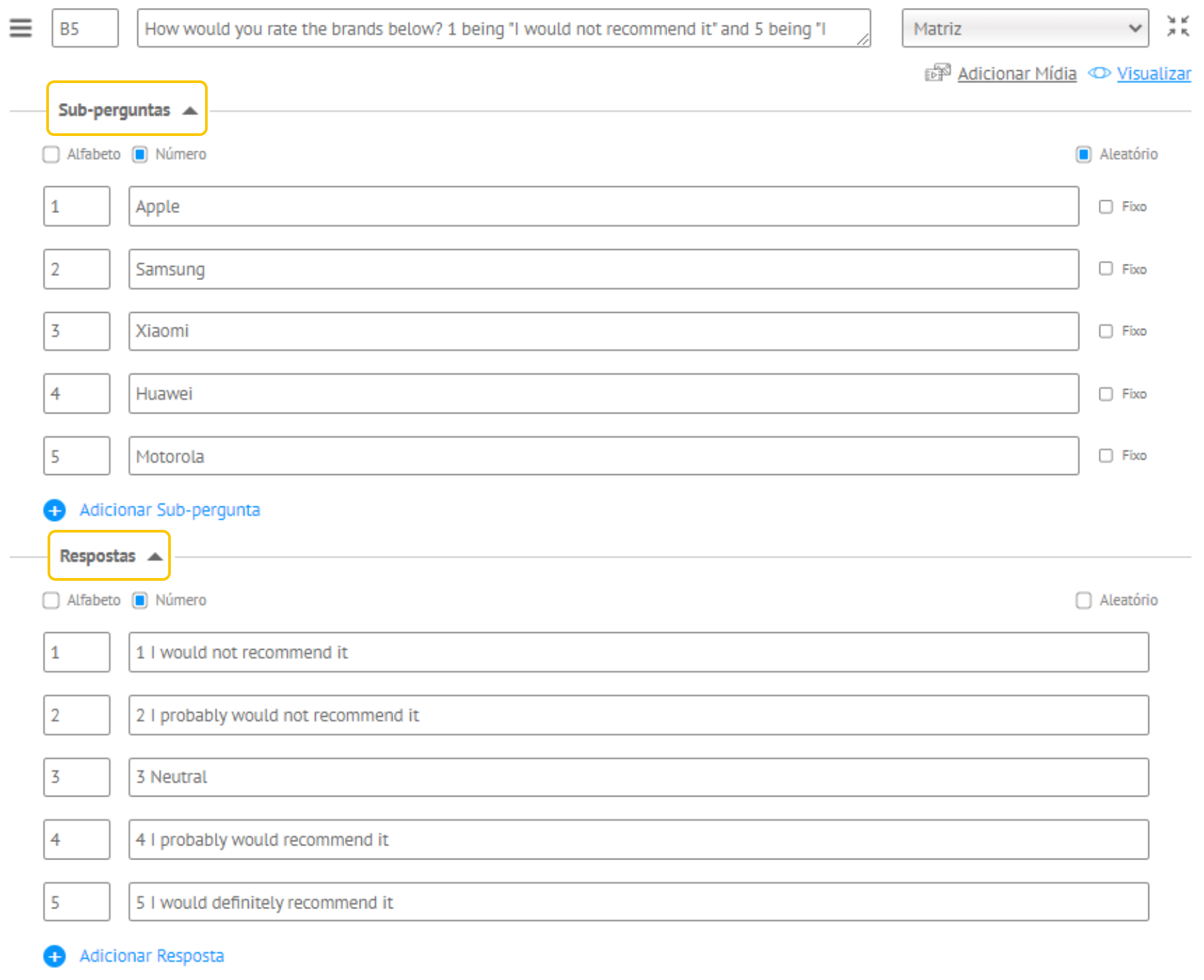The width and height of the screenshot is (1204, 980).
Task: Click the '1 I would not recommend it' field
Action: click(639, 652)
